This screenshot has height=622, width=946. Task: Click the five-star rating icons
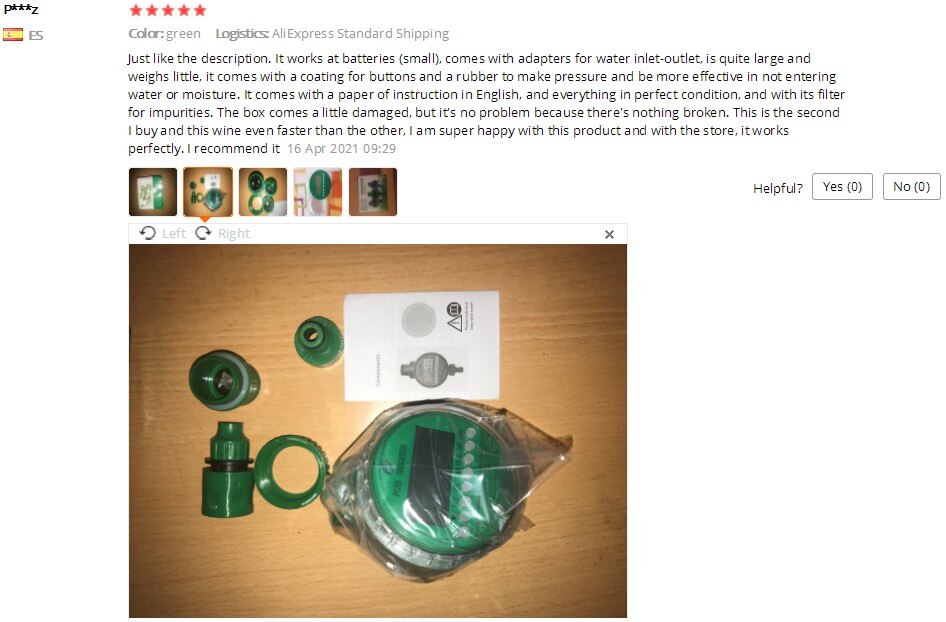pyautogui.click(x=168, y=10)
